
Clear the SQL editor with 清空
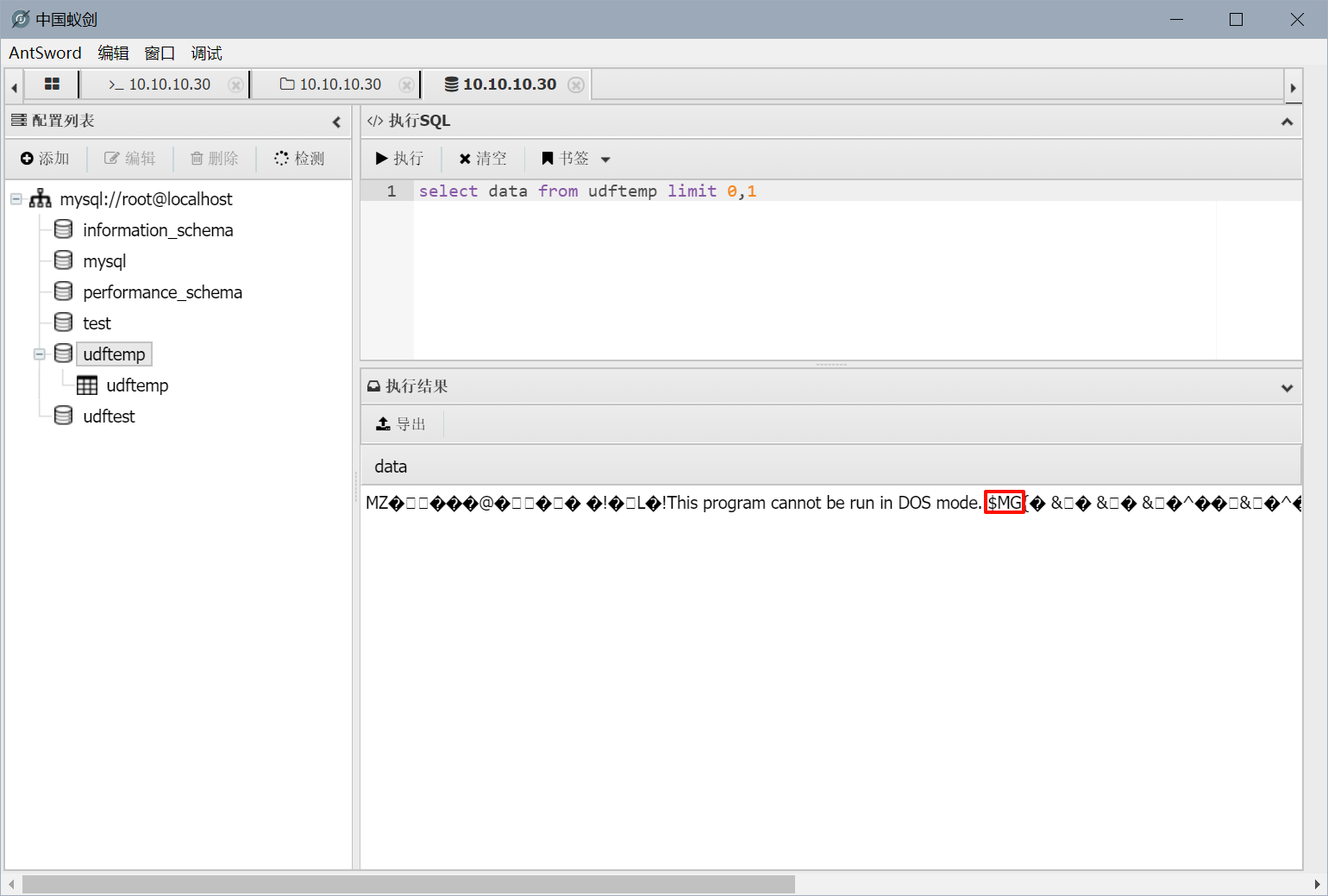(x=483, y=159)
